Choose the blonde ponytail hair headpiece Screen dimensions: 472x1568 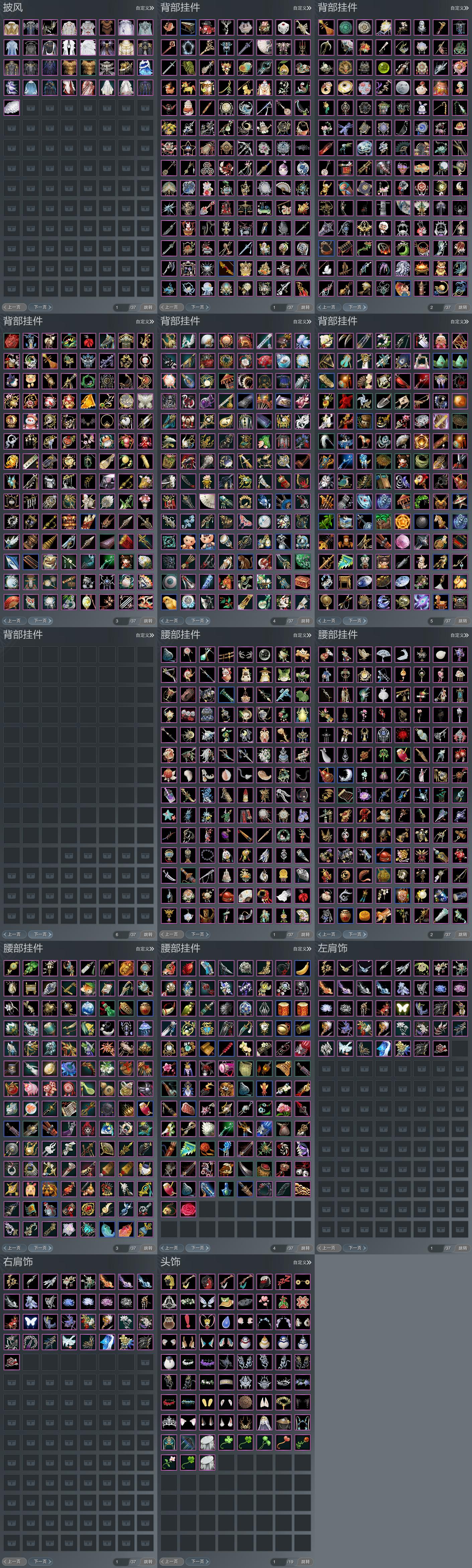tap(169, 1282)
